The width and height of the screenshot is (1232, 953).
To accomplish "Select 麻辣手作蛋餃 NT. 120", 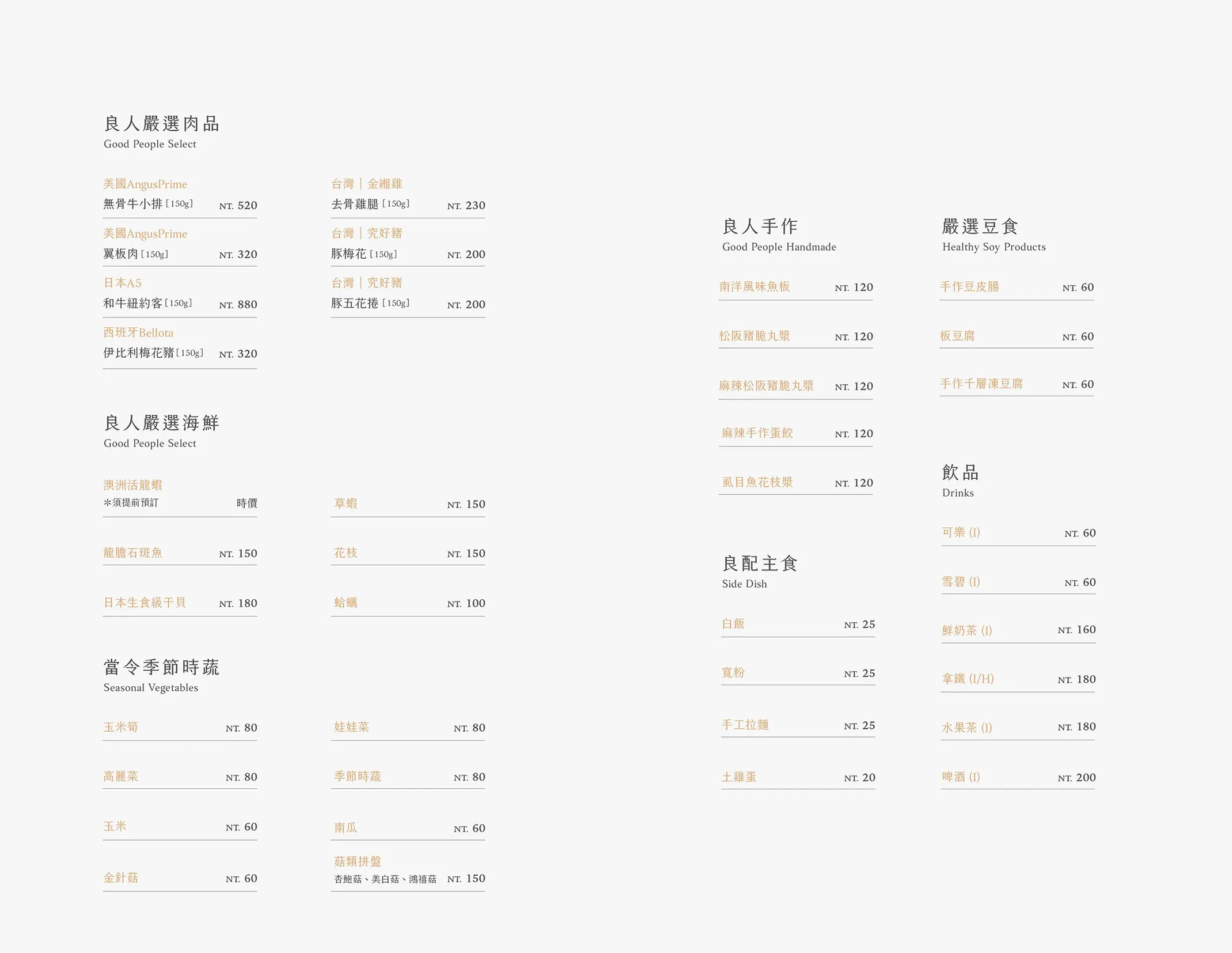I will [x=757, y=433].
